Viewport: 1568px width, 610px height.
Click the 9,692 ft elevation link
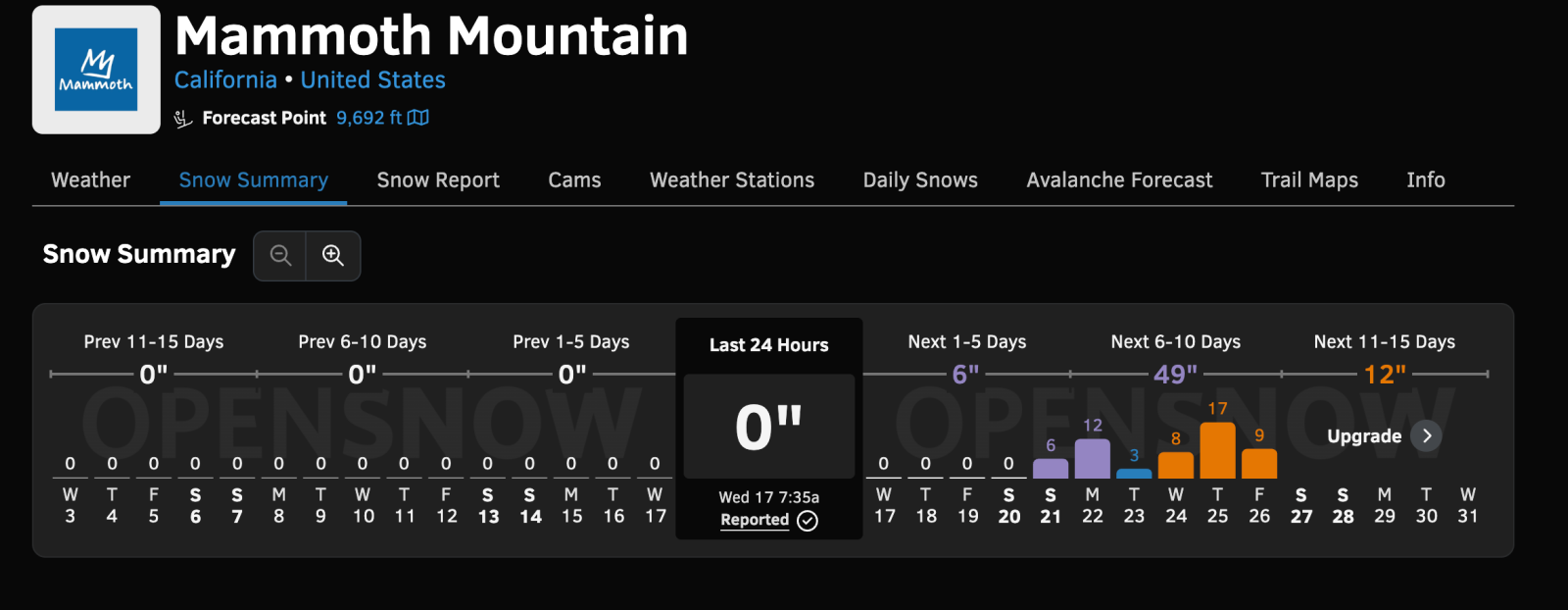[x=368, y=118]
